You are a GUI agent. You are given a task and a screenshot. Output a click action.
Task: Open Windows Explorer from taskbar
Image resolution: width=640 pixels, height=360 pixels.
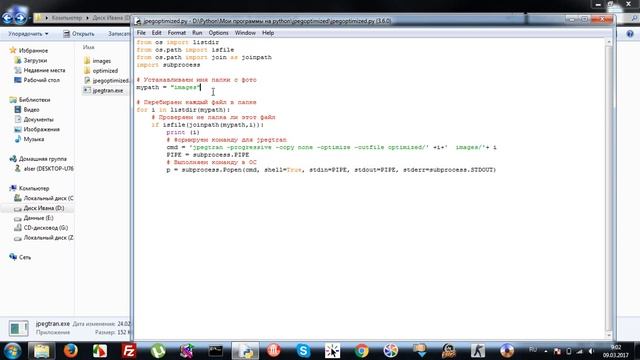[41, 351]
